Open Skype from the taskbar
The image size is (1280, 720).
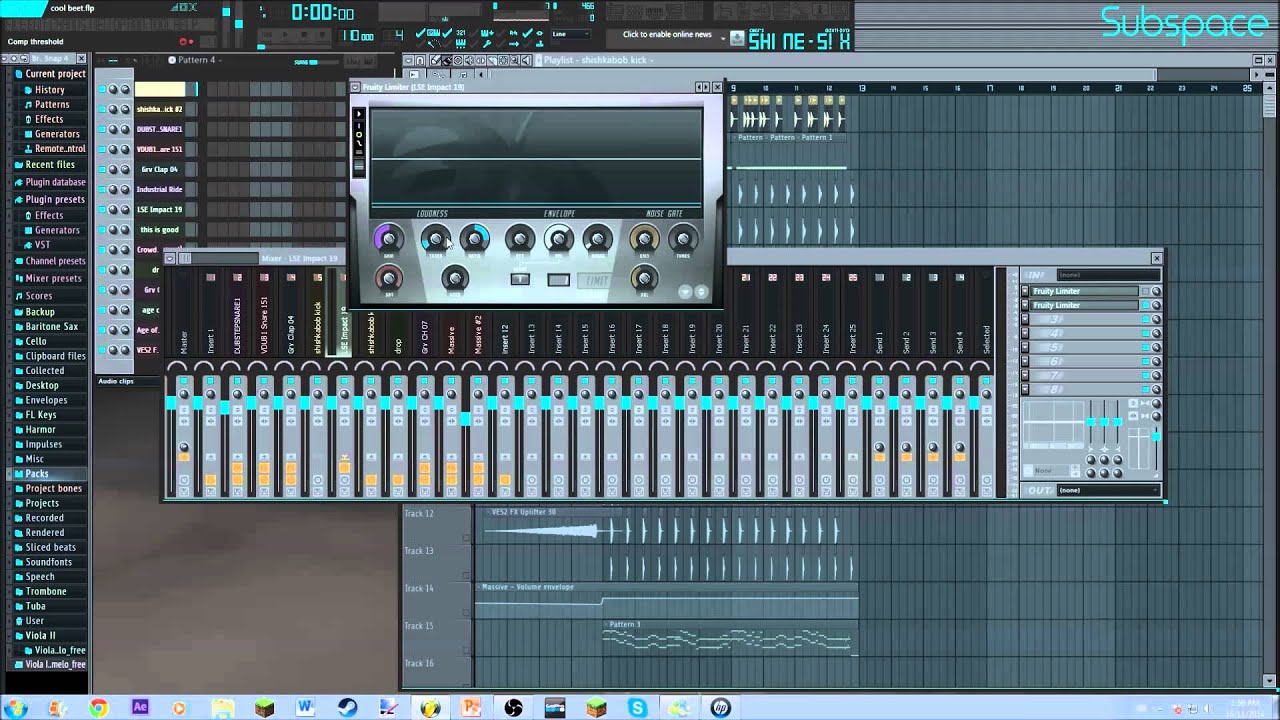(x=638, y=708)
